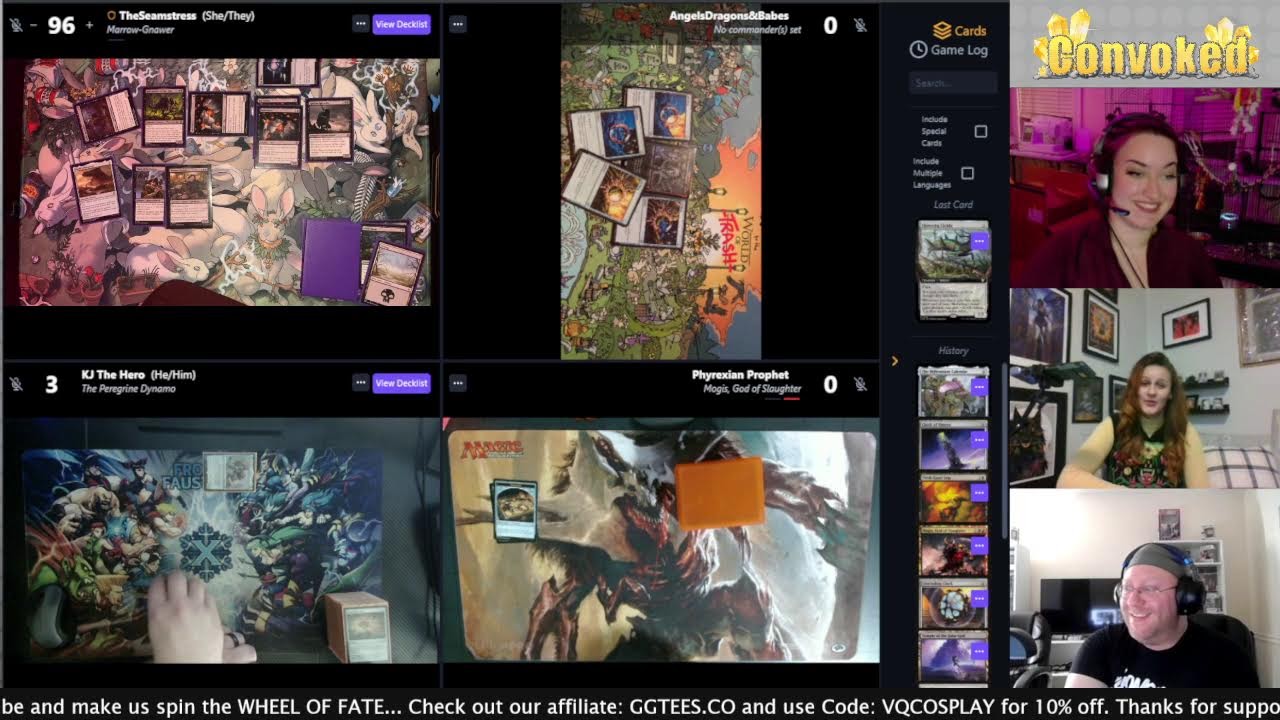Click TheSeamstress life total 96
1280x720 pixels.
coord(61,25)
